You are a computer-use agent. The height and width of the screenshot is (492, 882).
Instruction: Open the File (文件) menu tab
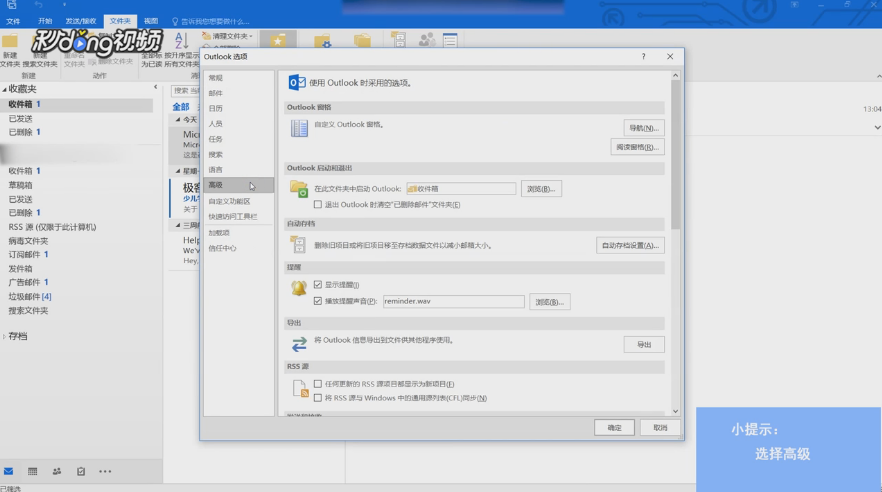click(13, 21)
